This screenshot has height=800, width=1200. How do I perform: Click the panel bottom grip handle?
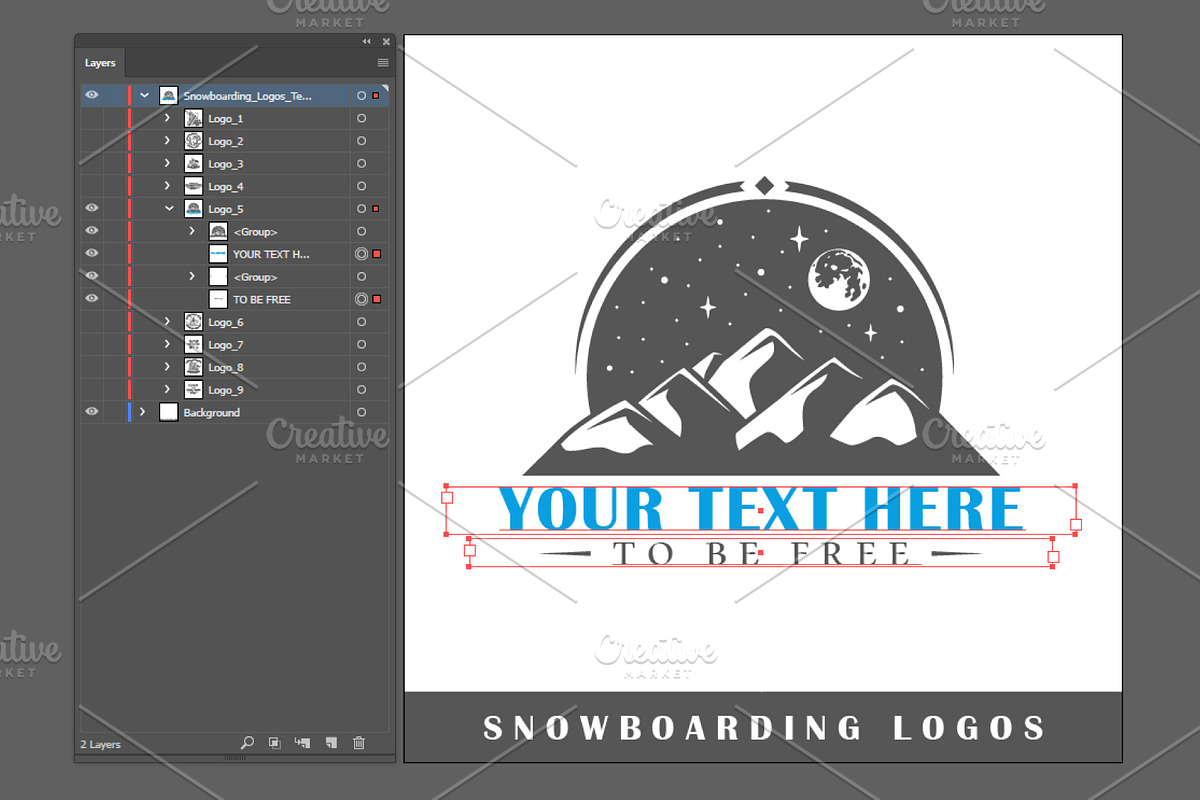tap(236, 757)
